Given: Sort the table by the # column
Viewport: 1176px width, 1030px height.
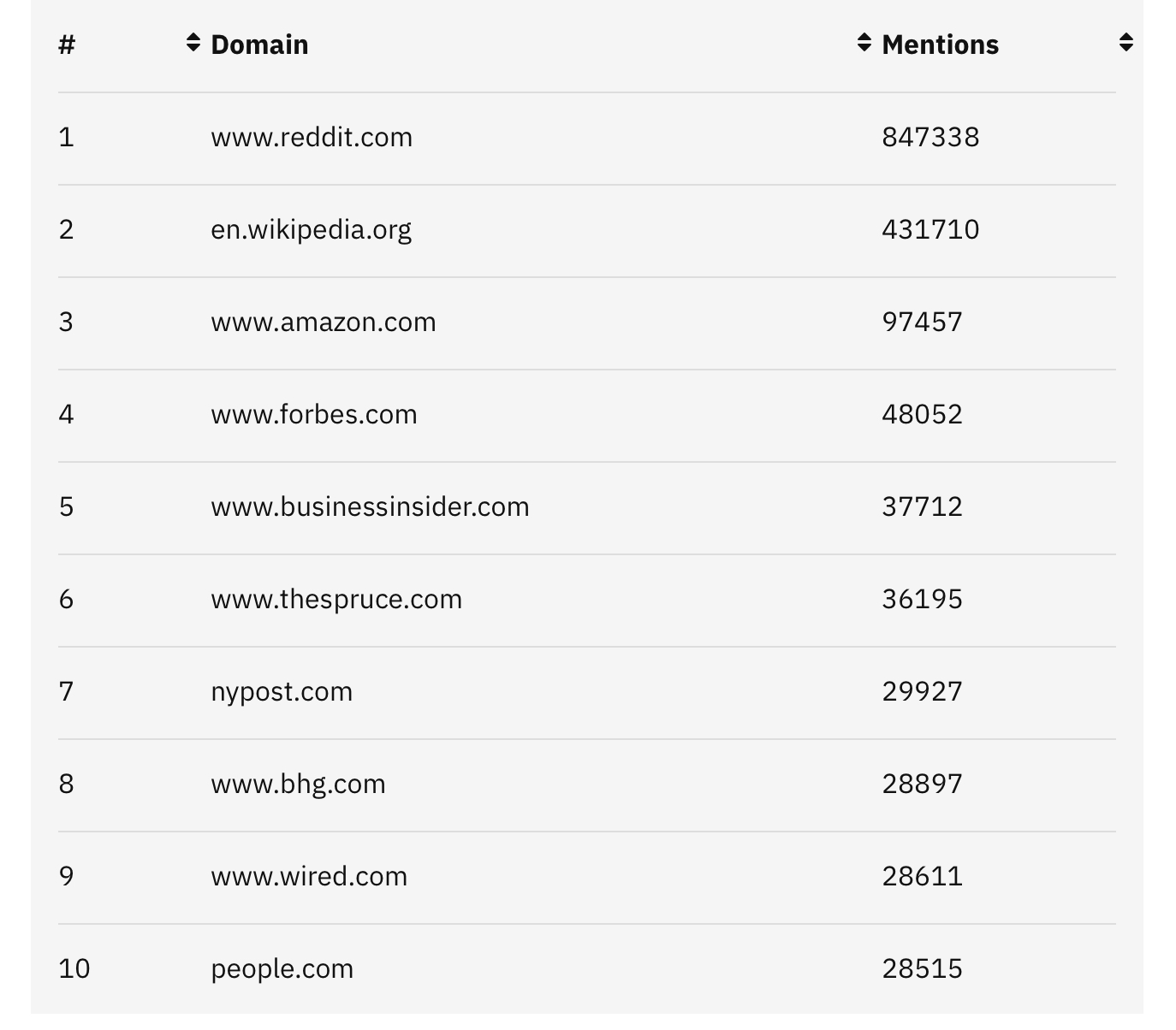Looking at the screenshot, I should point(64,44).
